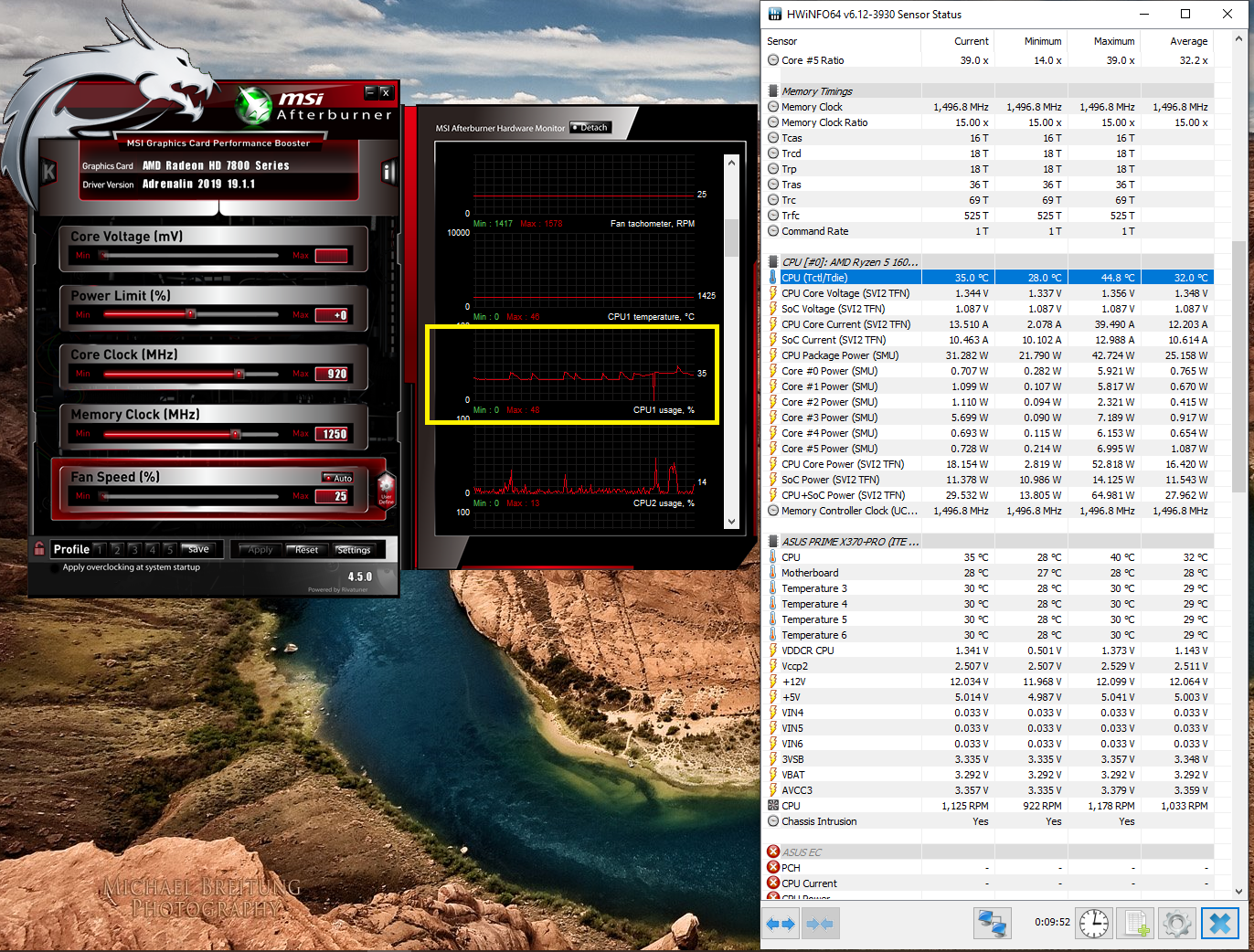Click the collapse arrows button in HWiNFO toolbar
The width and height of the screenshot is (1254, 952).
pos(820,924)
